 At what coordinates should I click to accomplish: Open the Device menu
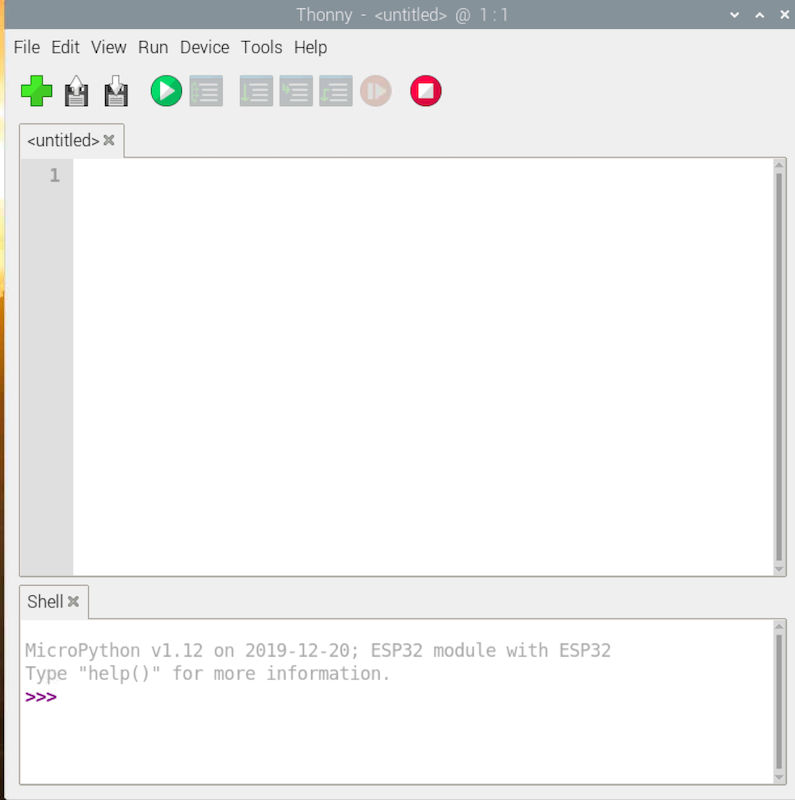pos(205,47)
